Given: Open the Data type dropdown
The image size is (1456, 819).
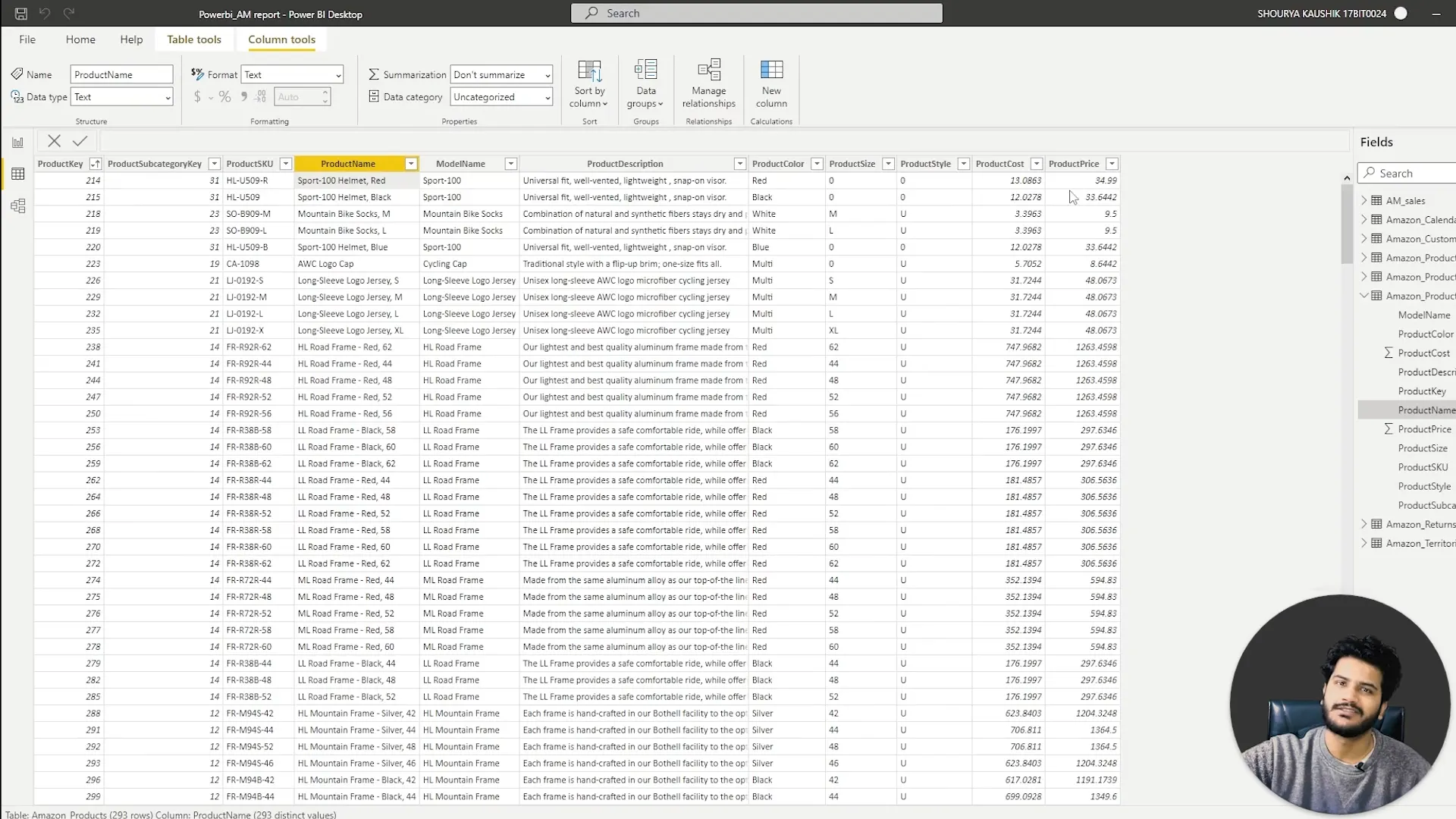Looking at the screenshot, I should click(x=122, y=97).
